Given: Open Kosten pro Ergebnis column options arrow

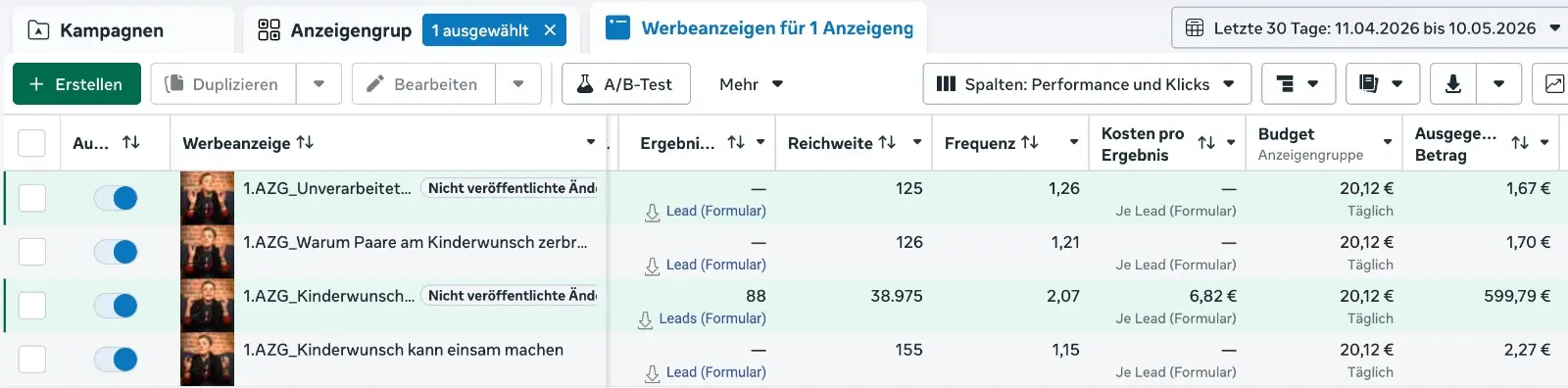Looking at the screenshot, I should click(1231, 143).
